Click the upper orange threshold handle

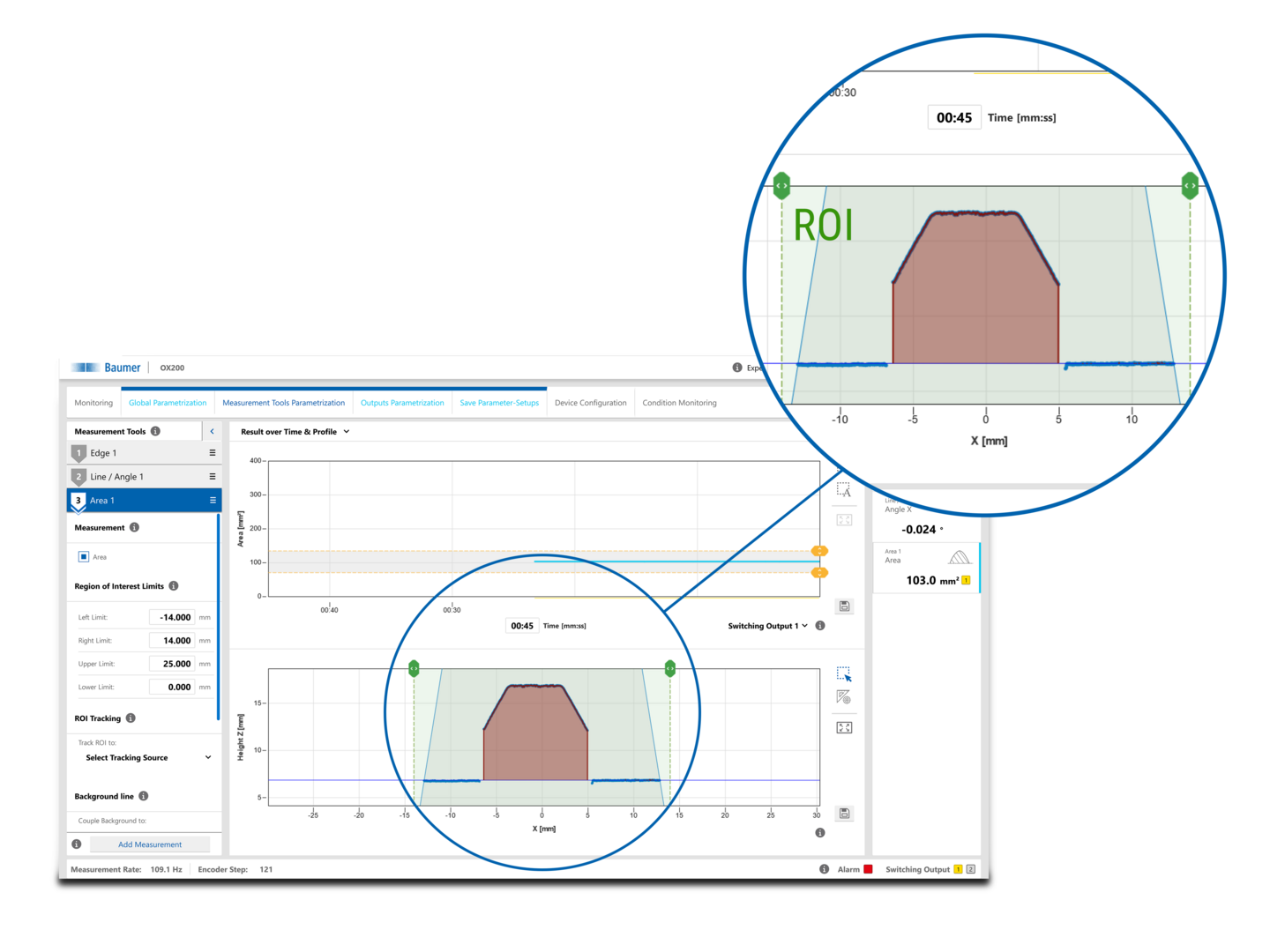click(819, 551)
